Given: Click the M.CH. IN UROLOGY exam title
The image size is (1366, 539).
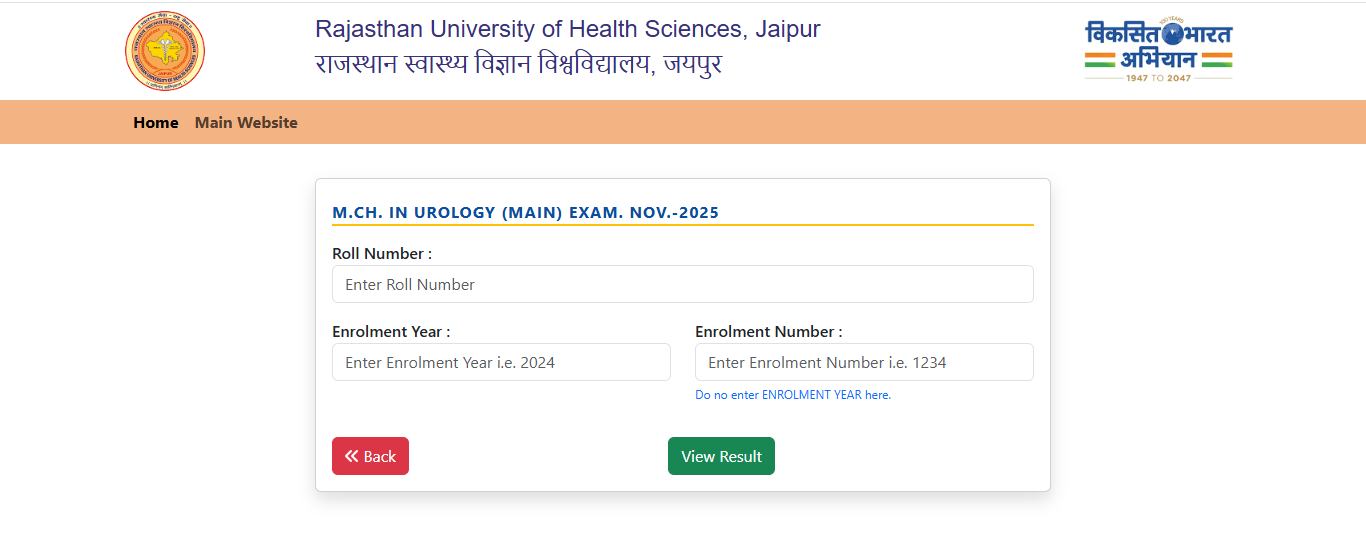Looking at the screenshot, I should click(x=525, y=212).
